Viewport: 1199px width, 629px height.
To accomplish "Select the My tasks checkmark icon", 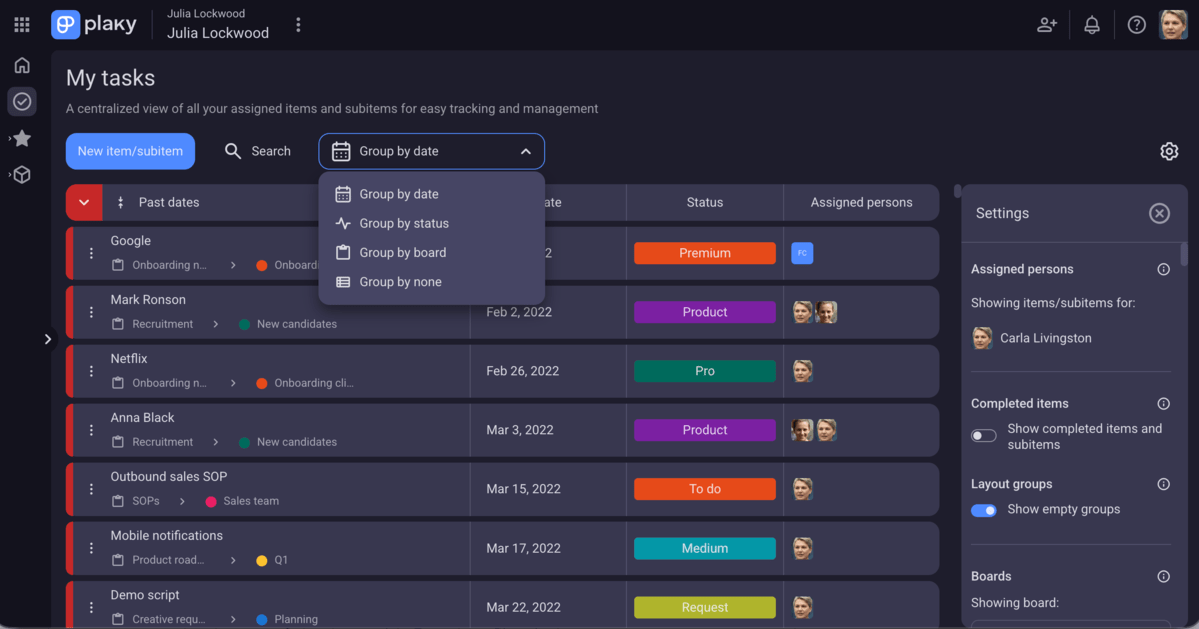I will (x=20, y=101).
